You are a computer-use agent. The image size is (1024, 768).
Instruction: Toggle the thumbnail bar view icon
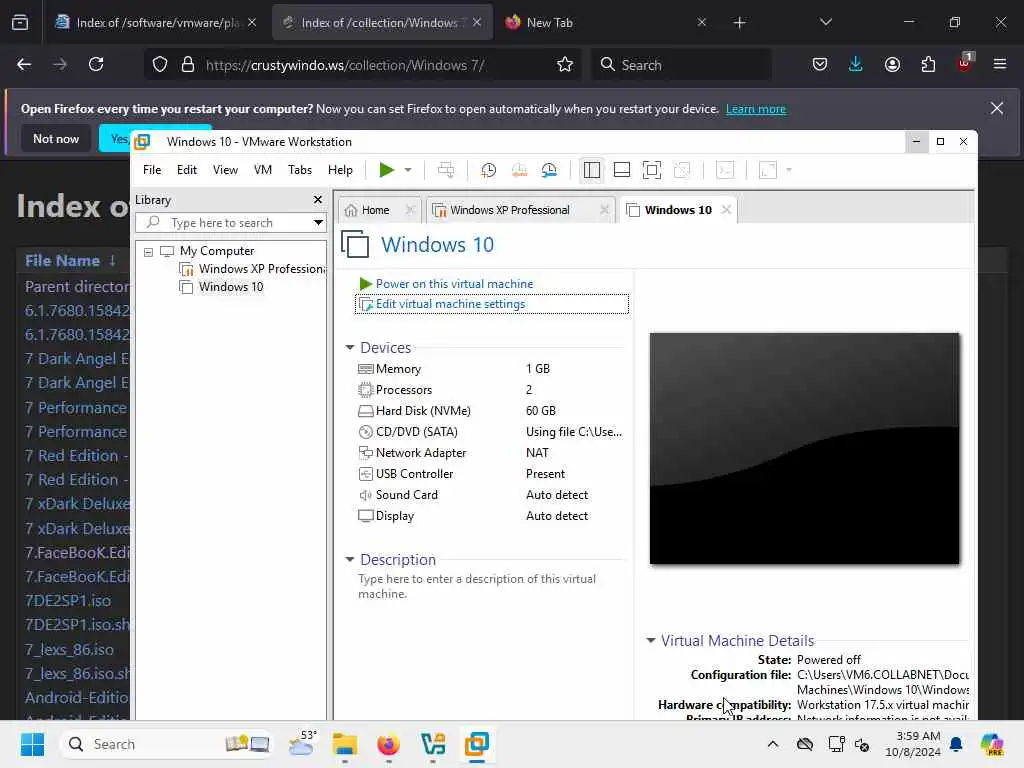pyautogui.click(x=622, y=170)
